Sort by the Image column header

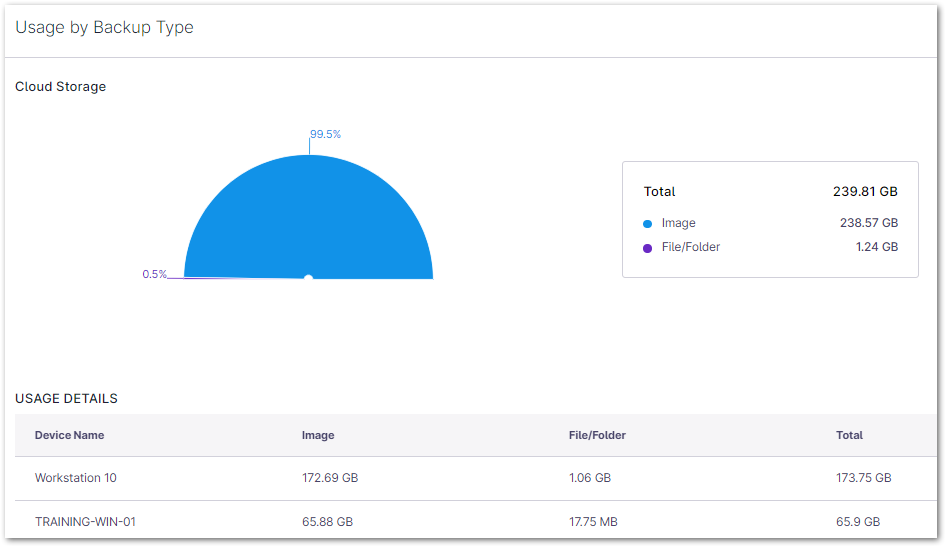(318, 435)
